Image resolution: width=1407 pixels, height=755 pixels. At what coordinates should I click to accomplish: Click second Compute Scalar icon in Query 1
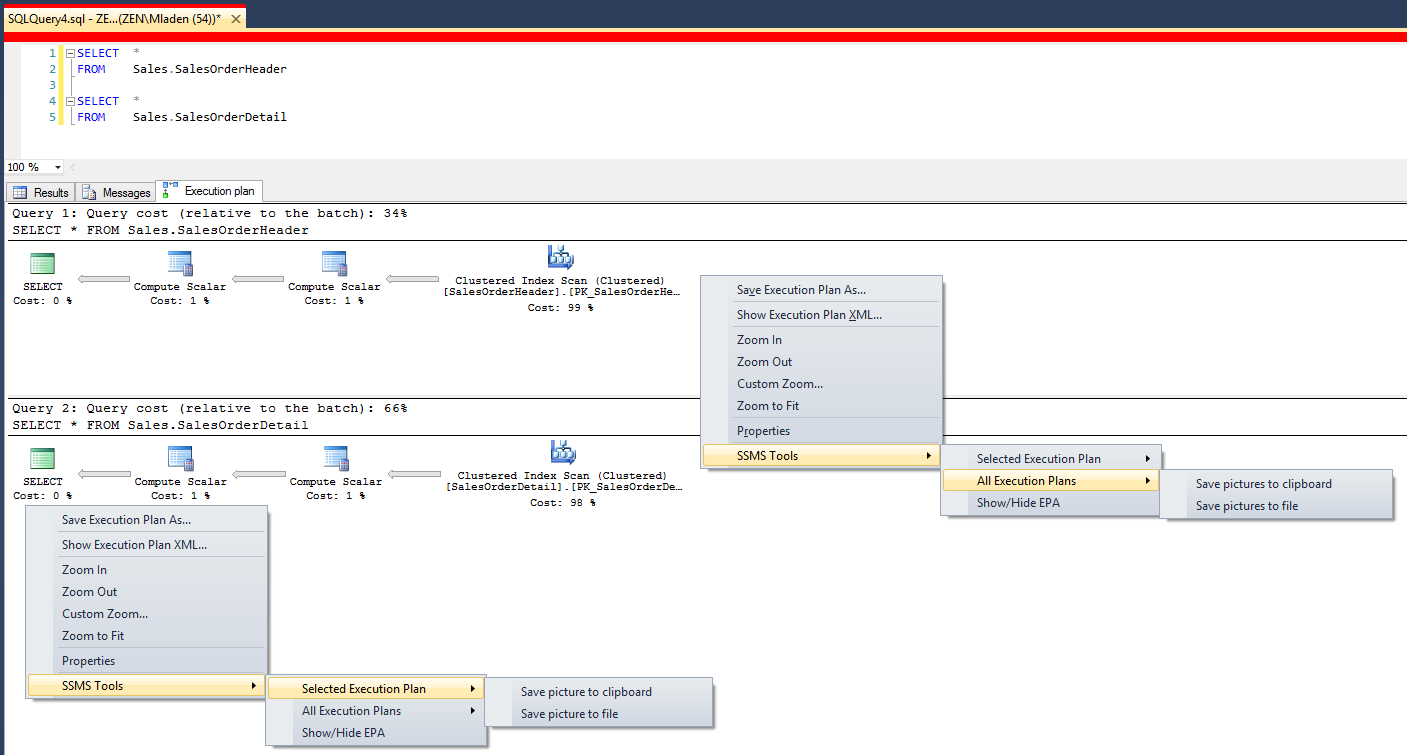pos(334,264)
